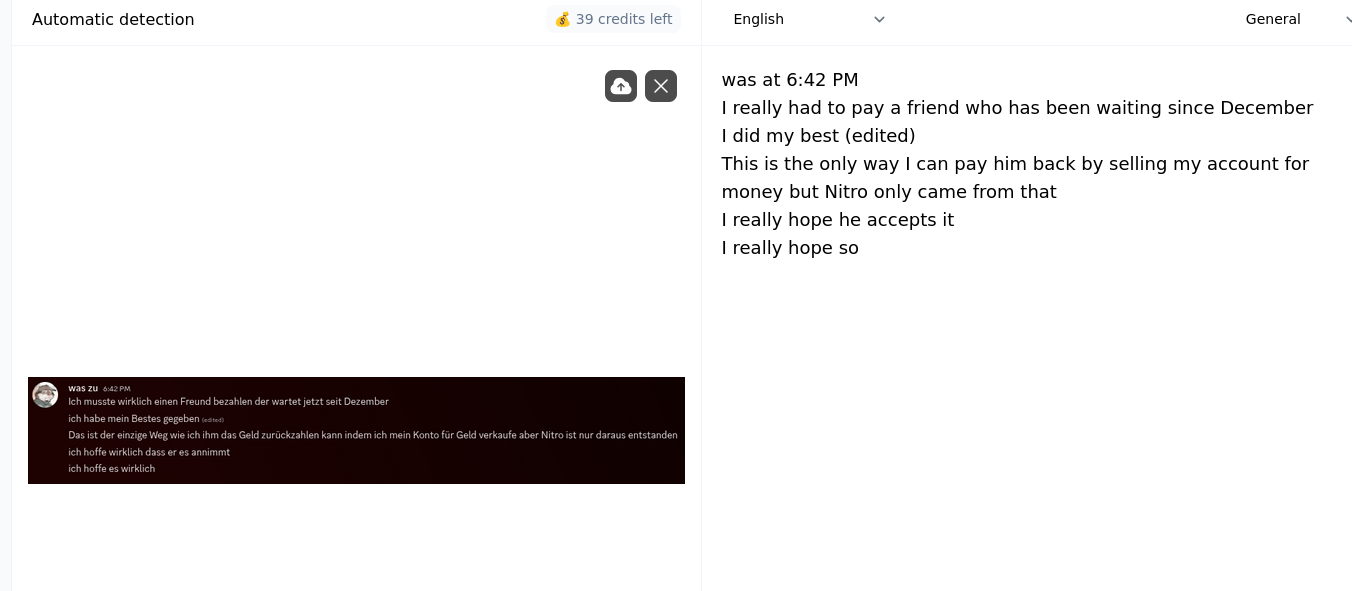Click the money bag credits icon
This screenshot has height=591, width=1352.
563,19
